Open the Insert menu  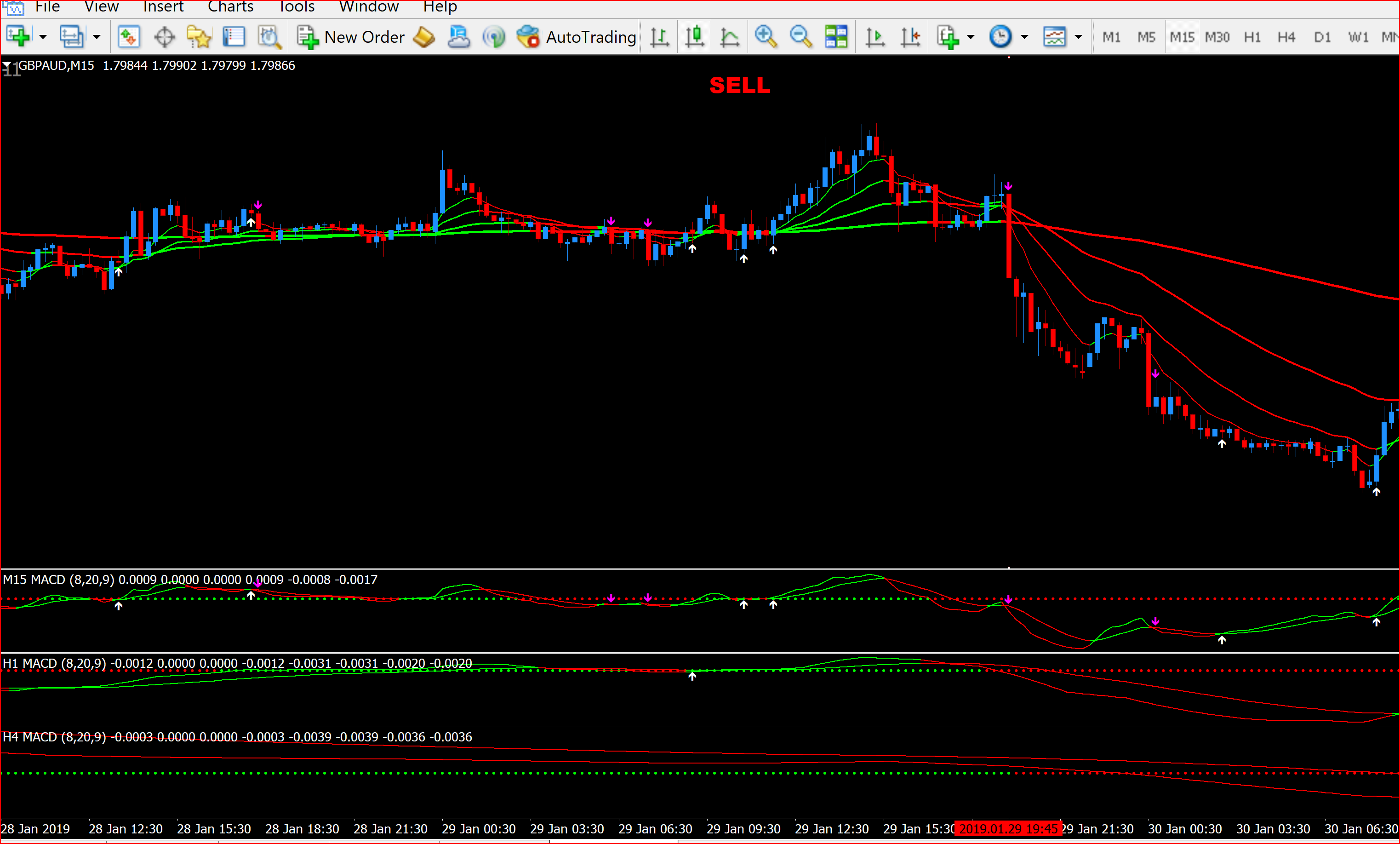(x=163, y=7)
